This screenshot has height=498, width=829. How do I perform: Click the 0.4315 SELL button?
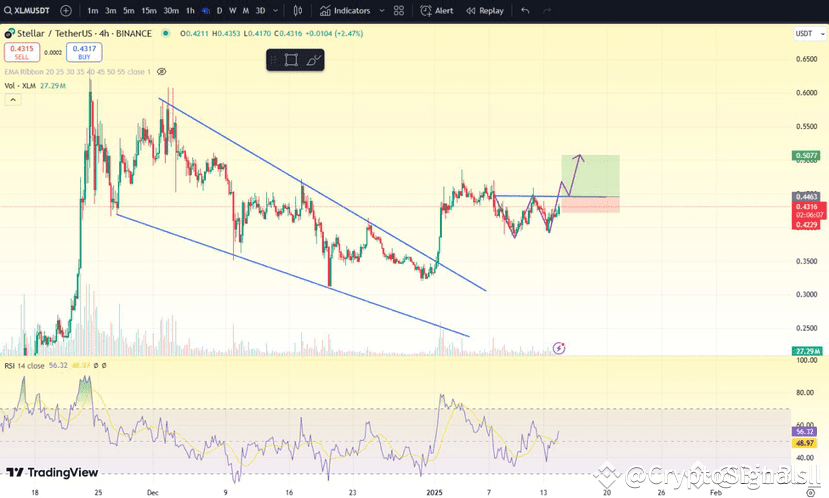point(22,52)
